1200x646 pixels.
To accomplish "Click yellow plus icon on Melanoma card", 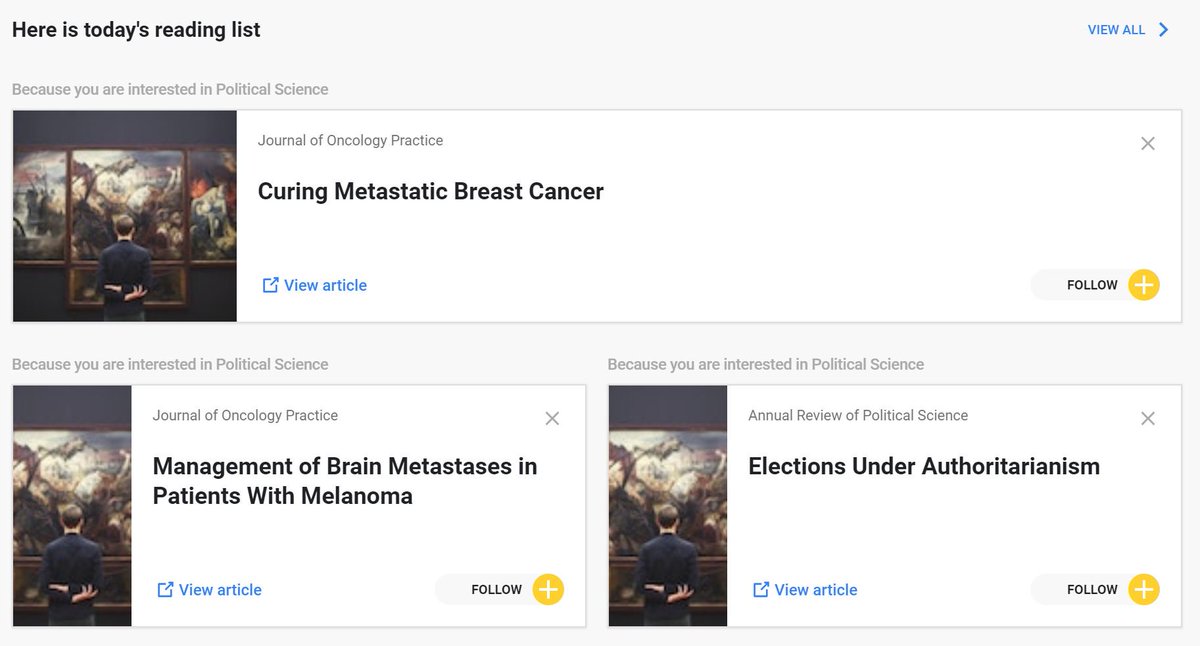I will click(x=548, y=590).
